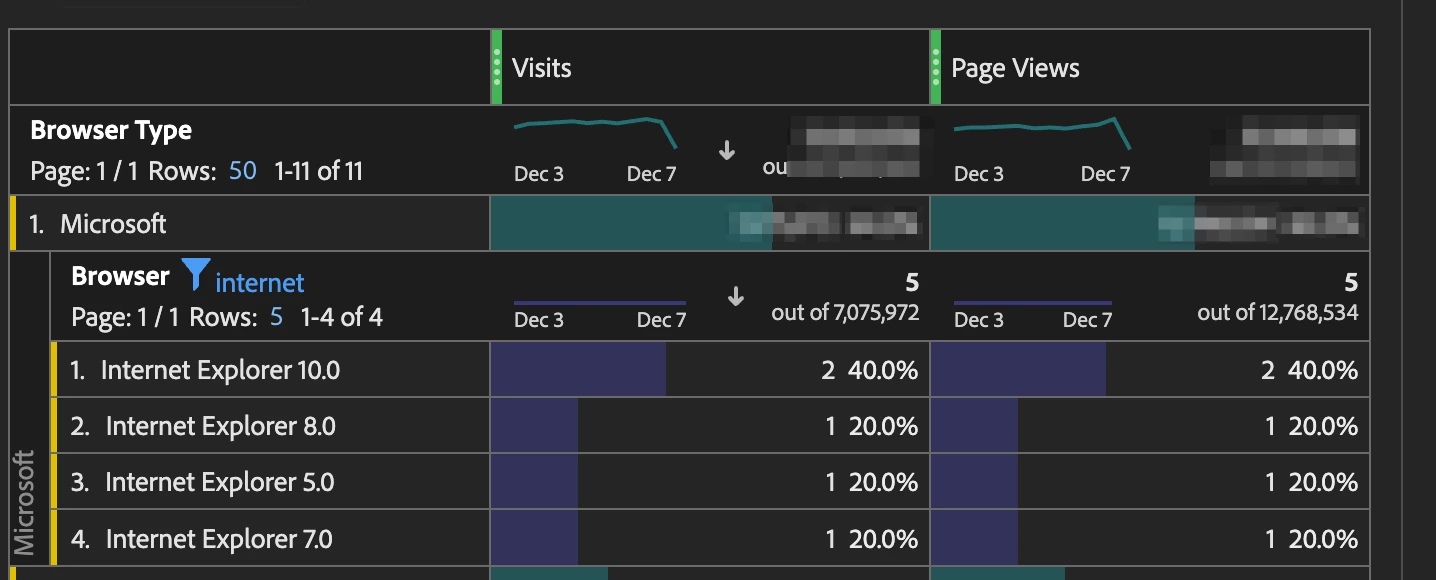Click the sort arrow in Browser Type Visits column
The image size is (1436, 580).
(x=727, y=150)
